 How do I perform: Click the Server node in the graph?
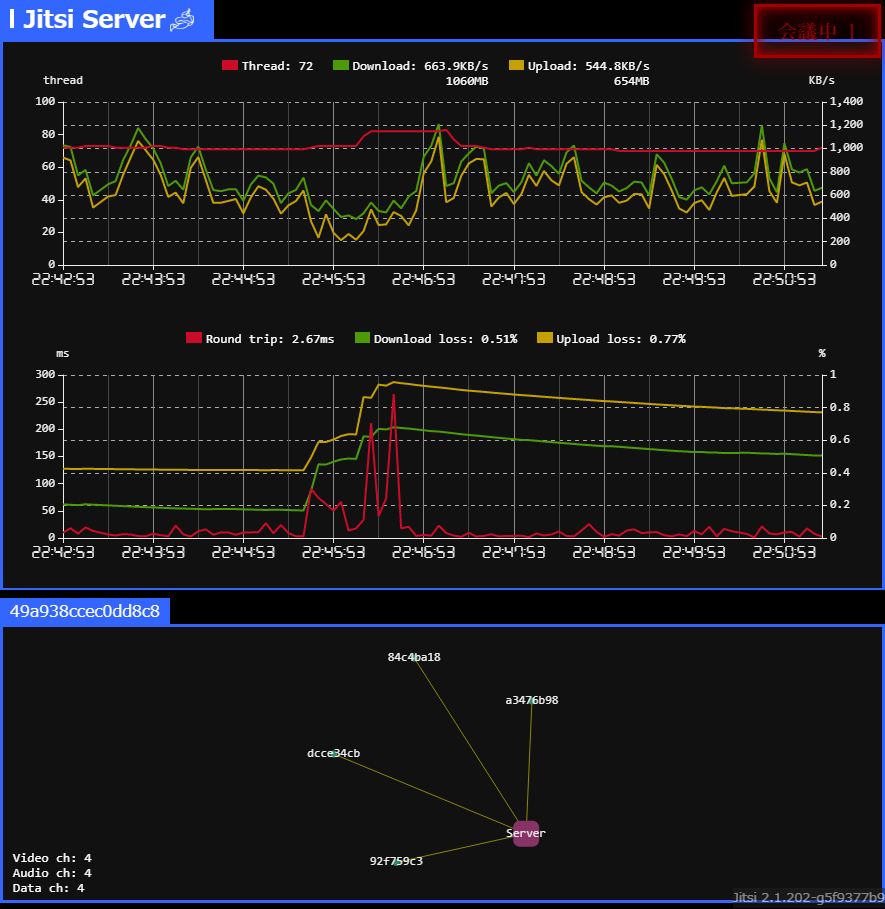(x=526, y=834)
